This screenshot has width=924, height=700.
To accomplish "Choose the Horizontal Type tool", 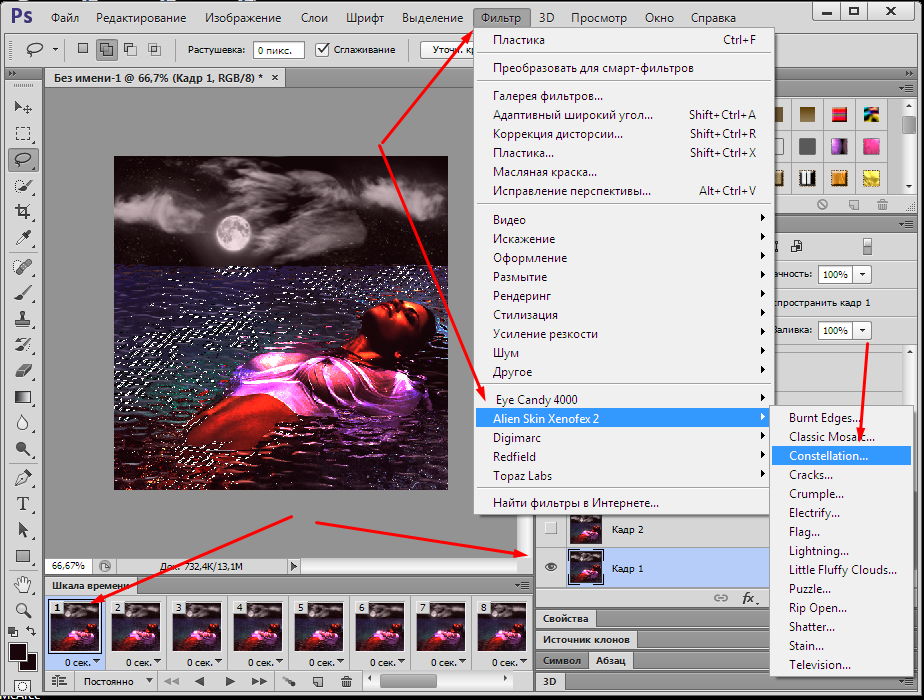I will [x=22, y=503].
